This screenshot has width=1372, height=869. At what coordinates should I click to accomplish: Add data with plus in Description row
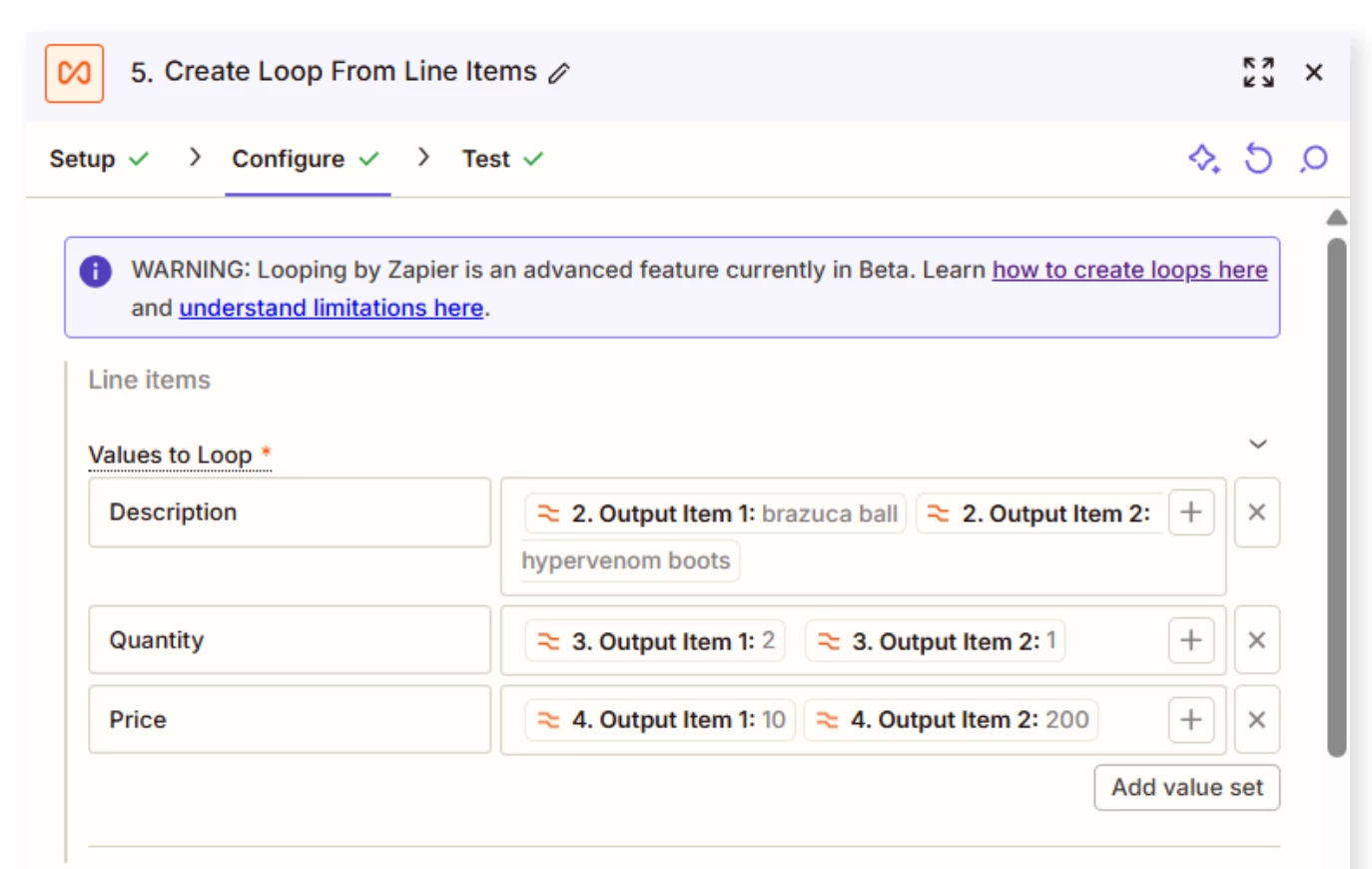pyautogui.click(x=1191, y=512)
